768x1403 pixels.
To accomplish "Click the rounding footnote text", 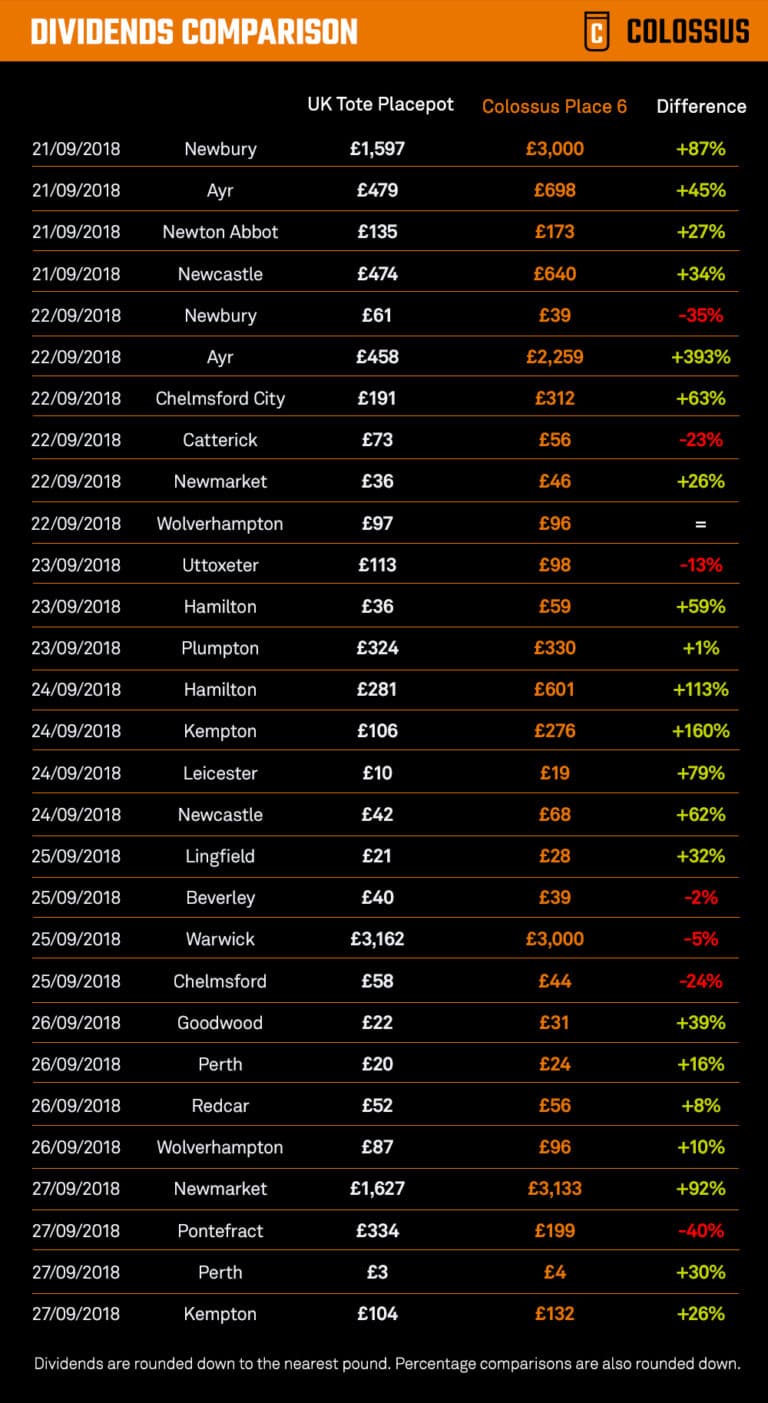I will 386,1363.
